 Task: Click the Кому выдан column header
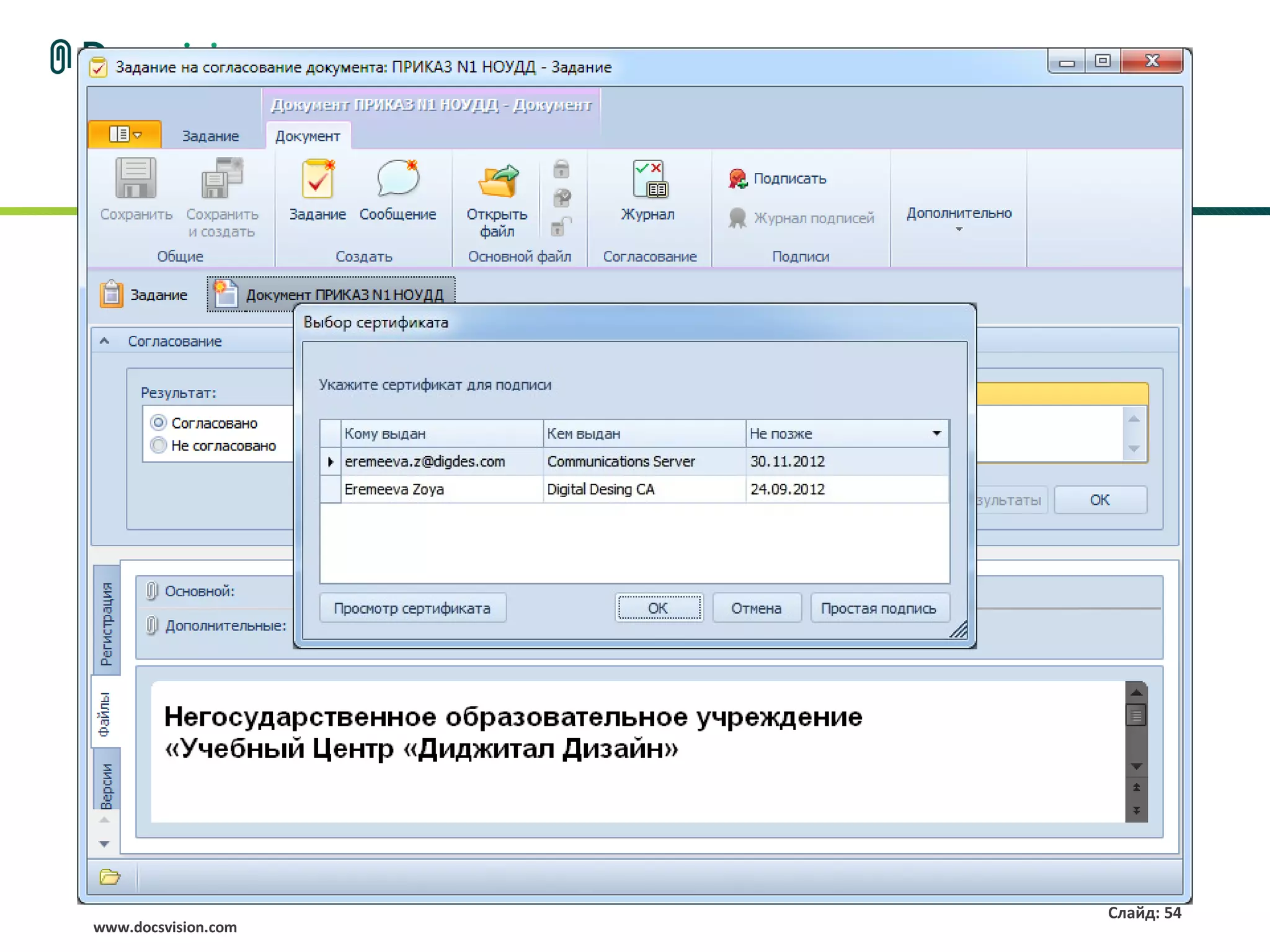click(x=442, y=433)
